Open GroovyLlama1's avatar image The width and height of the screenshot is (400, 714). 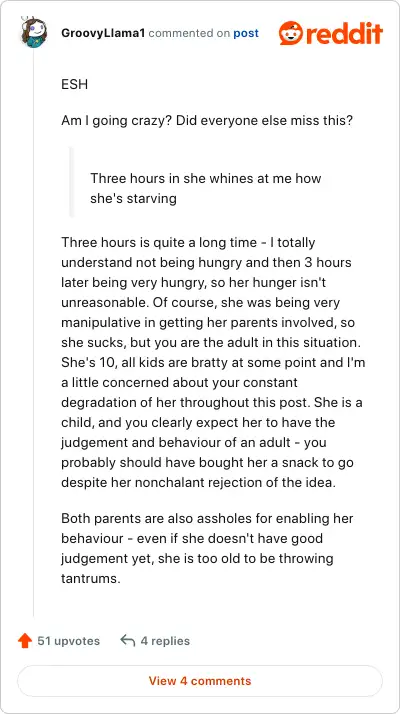(34, 32)
